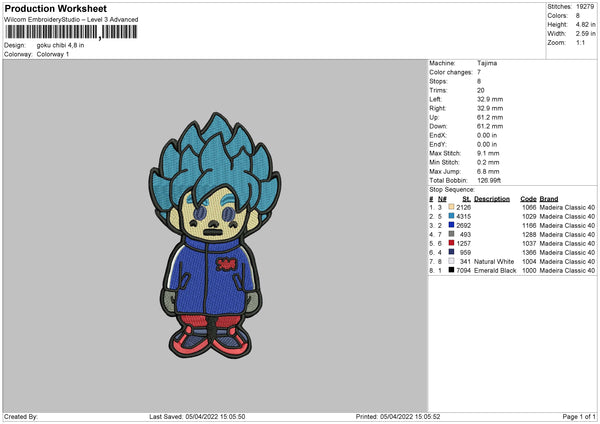600x424 pixels.
Task: Click the blue swatch for thread code 1029
Action: [x=451, y=216]
